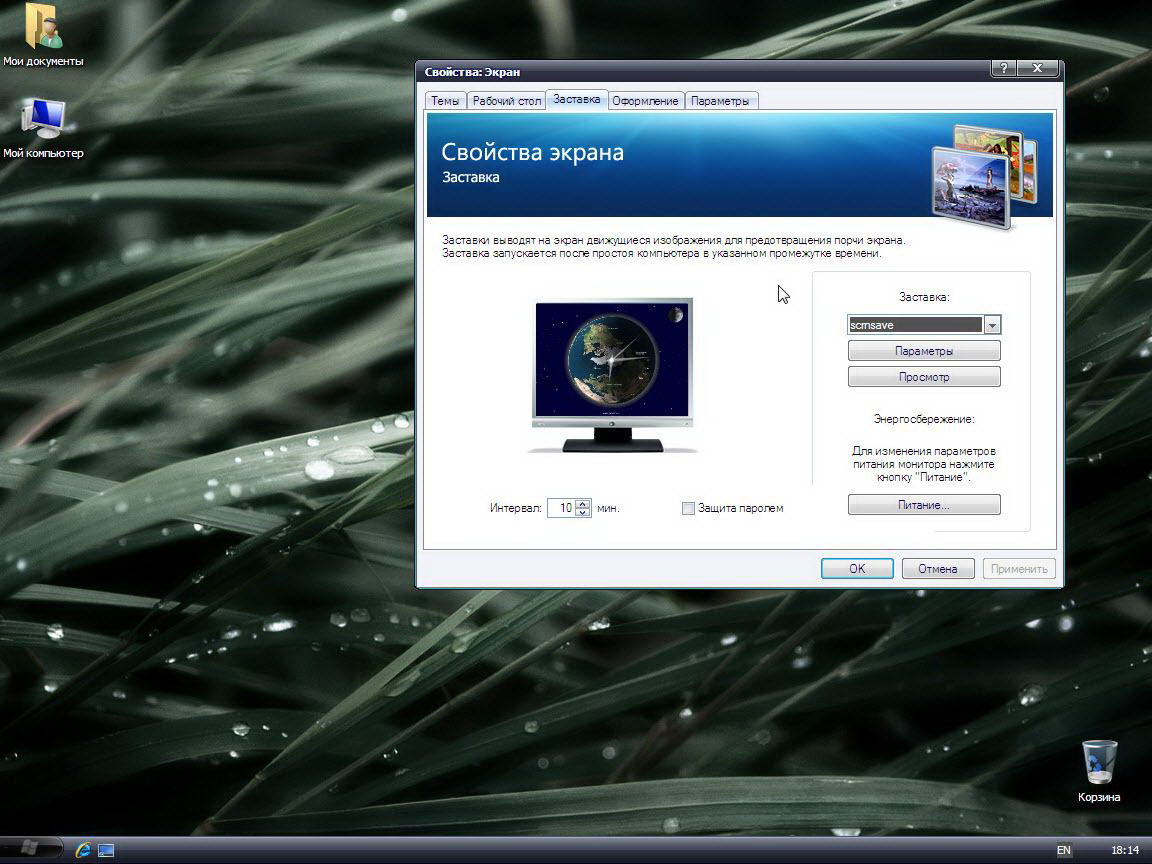Switch to the Темы tab

coord(445,101)
